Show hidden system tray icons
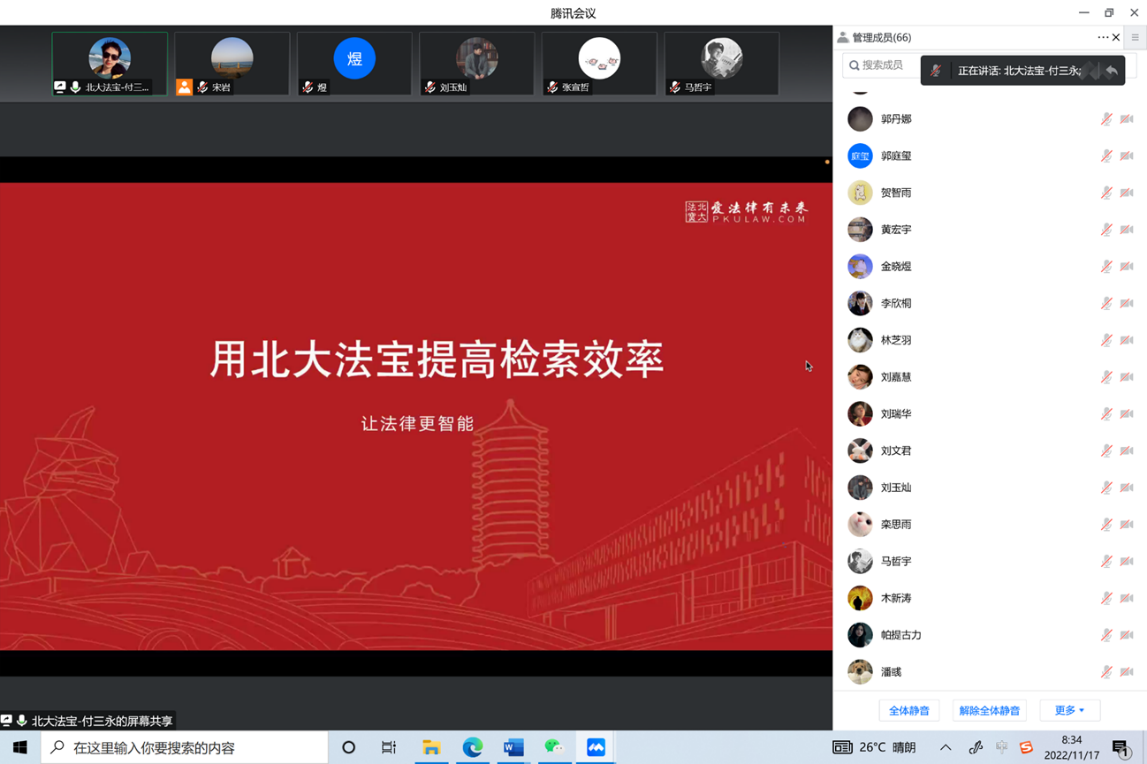 (946, 747)
